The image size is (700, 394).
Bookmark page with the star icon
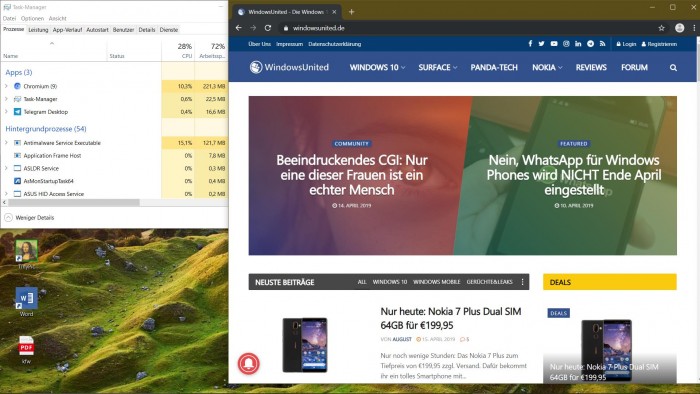click(x=661, y=28)
